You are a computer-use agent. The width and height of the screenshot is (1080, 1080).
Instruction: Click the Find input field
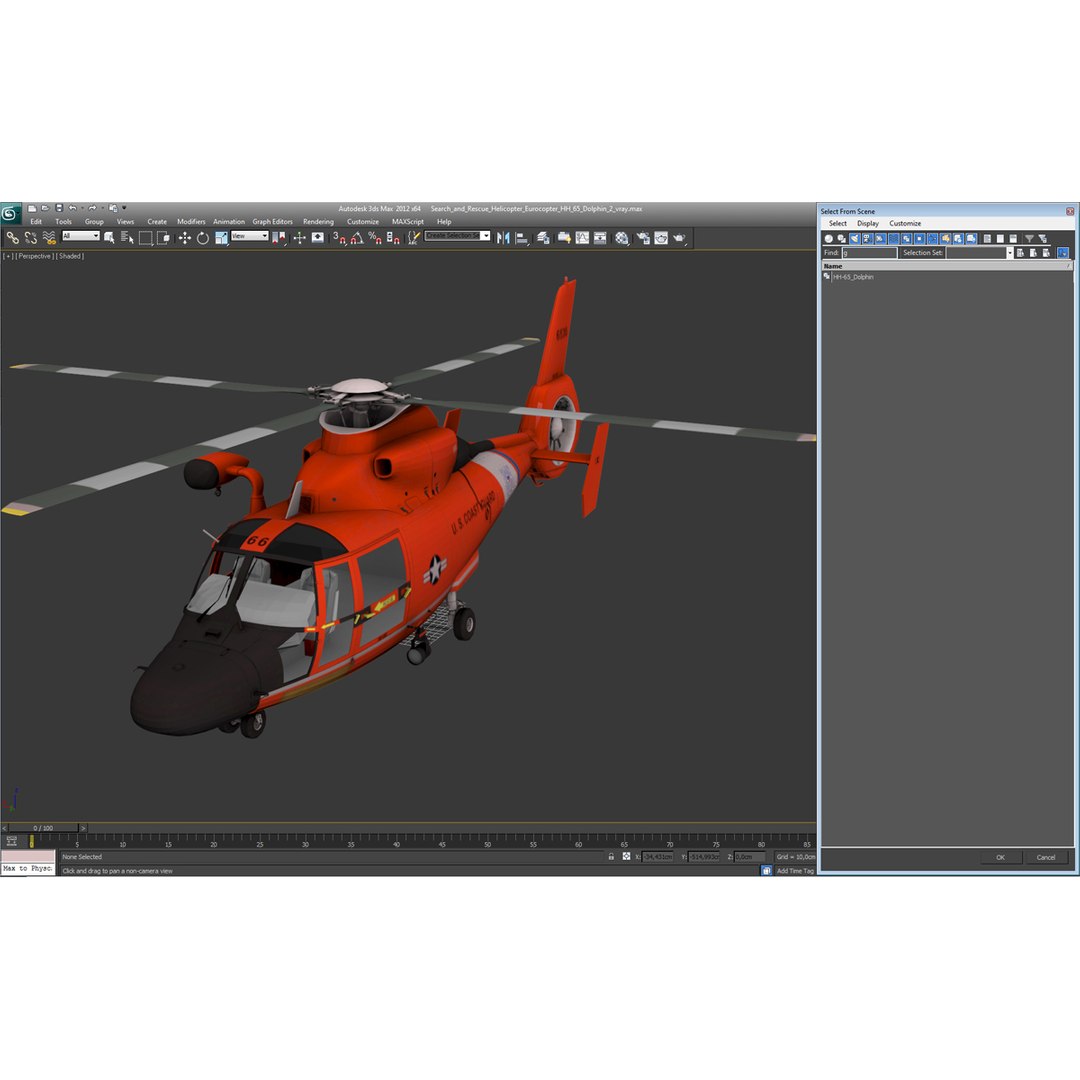coord(869,253)
